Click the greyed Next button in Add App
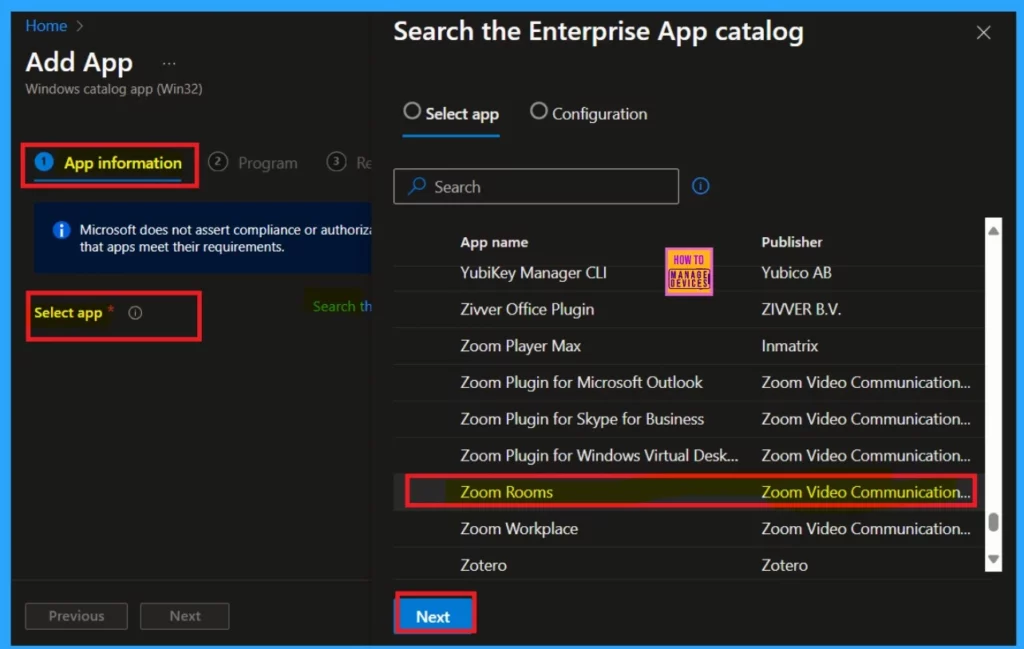Image resolution: width=1024 pixels, height=649 pixels. (185, 616)
